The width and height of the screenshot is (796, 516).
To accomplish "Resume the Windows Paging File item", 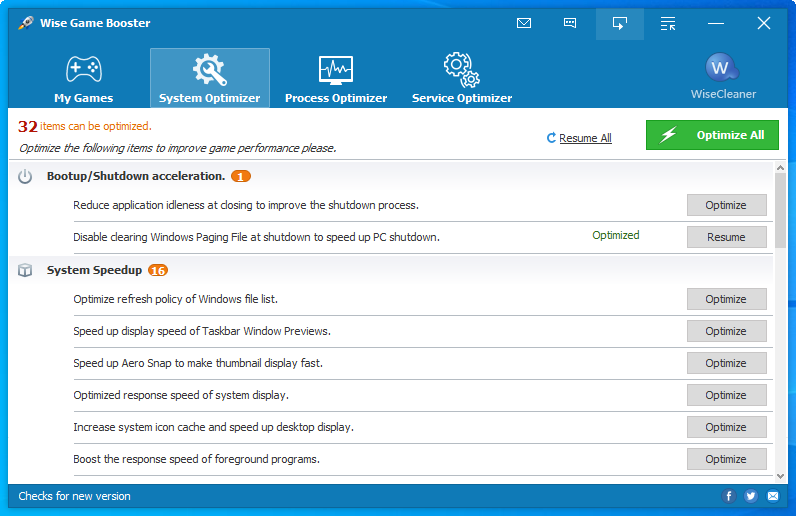I will click(x=726, y=237).
